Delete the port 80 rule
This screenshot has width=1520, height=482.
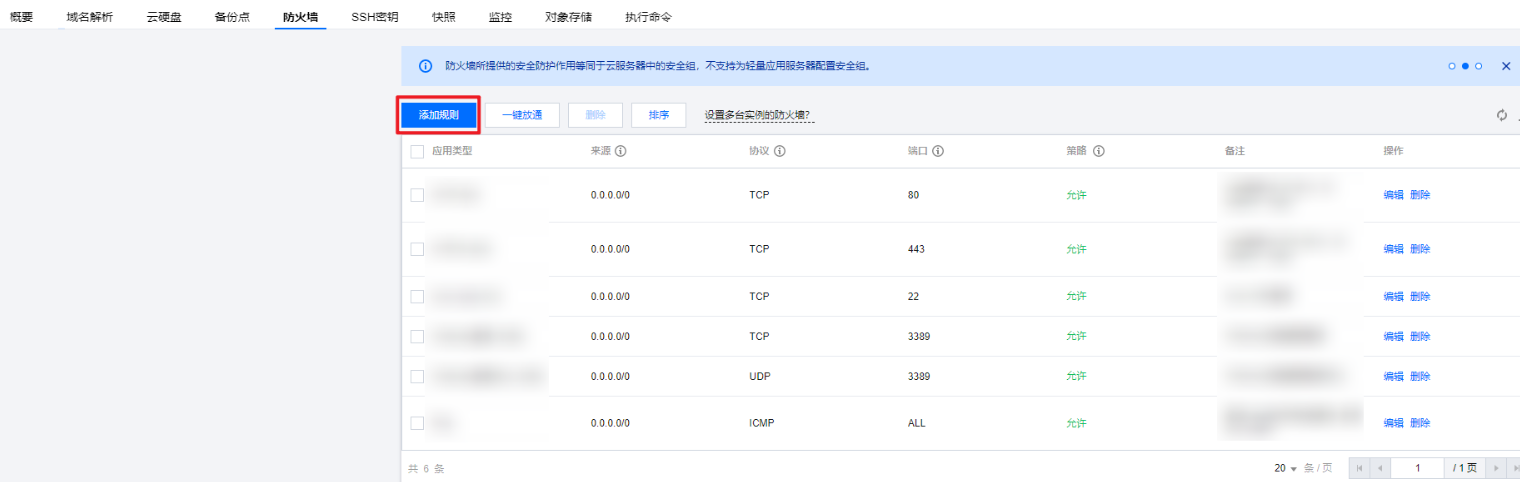(x=1420, y=195)
